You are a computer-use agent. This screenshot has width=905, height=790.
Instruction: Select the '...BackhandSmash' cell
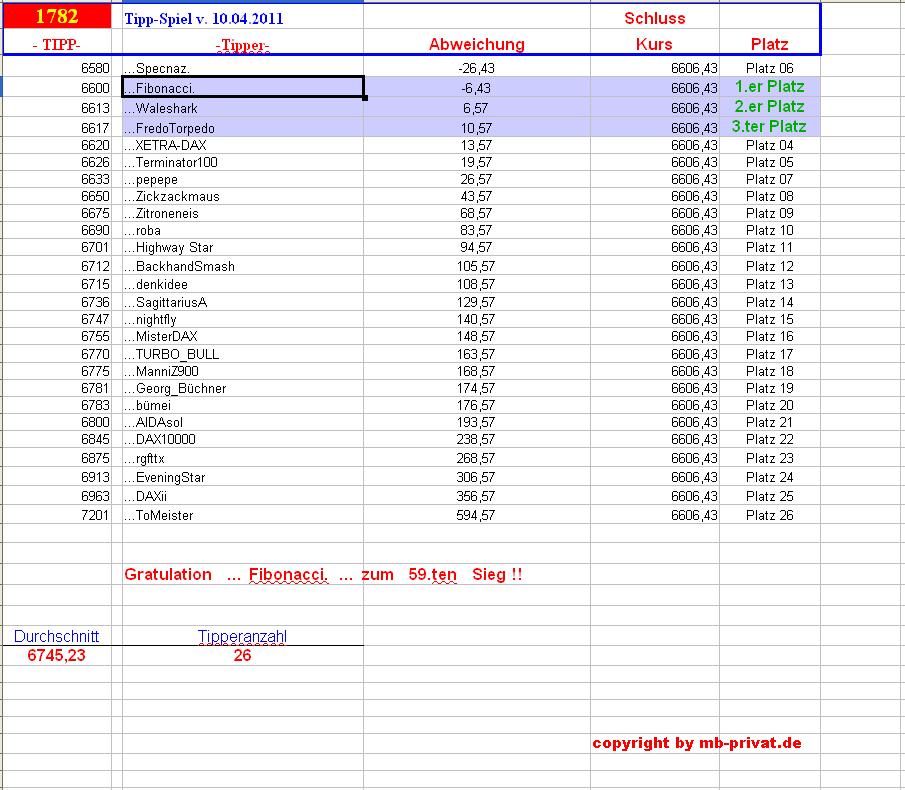[x=243, y=266]
